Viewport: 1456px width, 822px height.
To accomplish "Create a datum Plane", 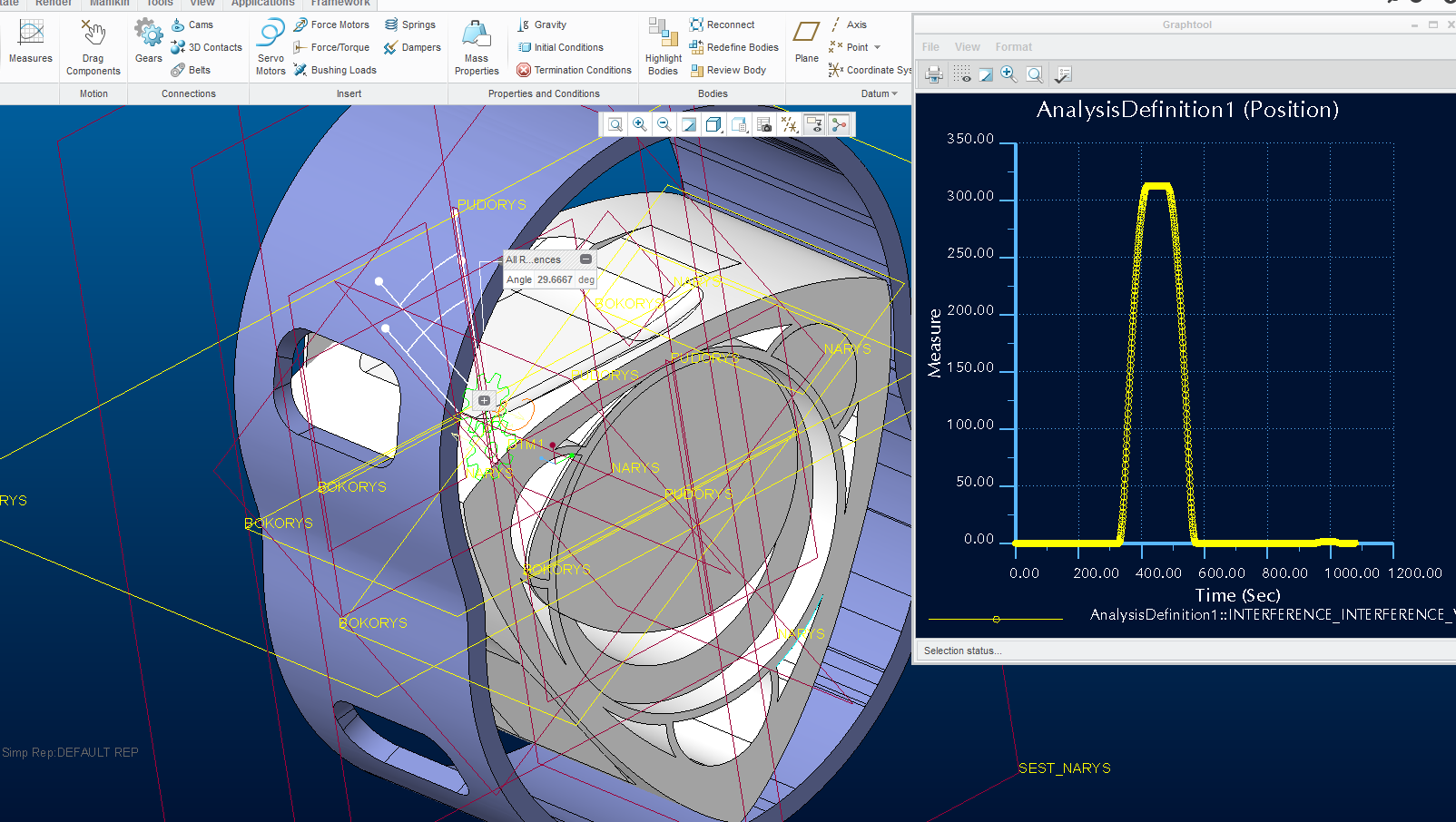I will point(806,43).
